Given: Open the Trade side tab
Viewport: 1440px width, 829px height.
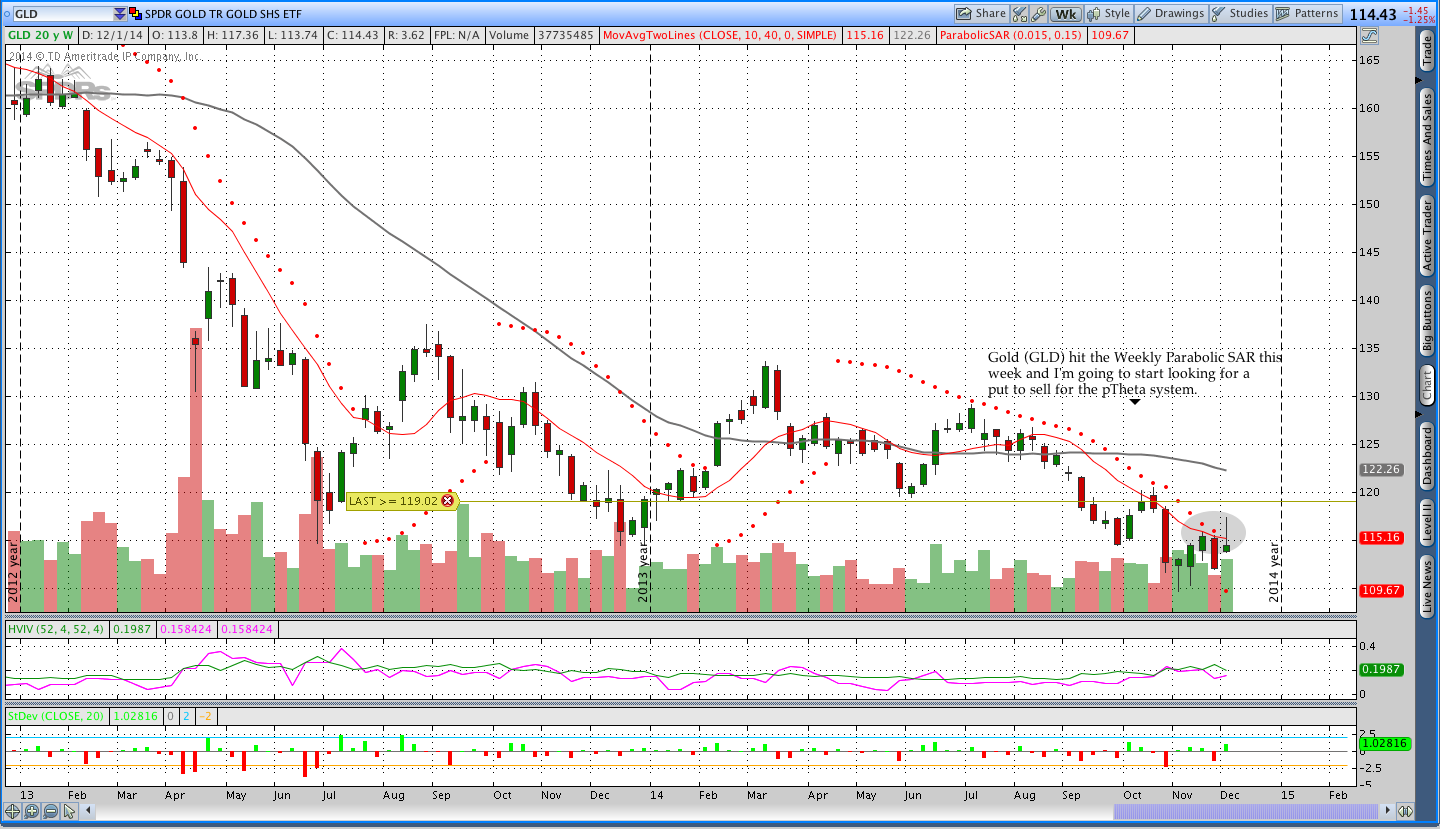Looking at the screenshot, I should (1427, 51).
